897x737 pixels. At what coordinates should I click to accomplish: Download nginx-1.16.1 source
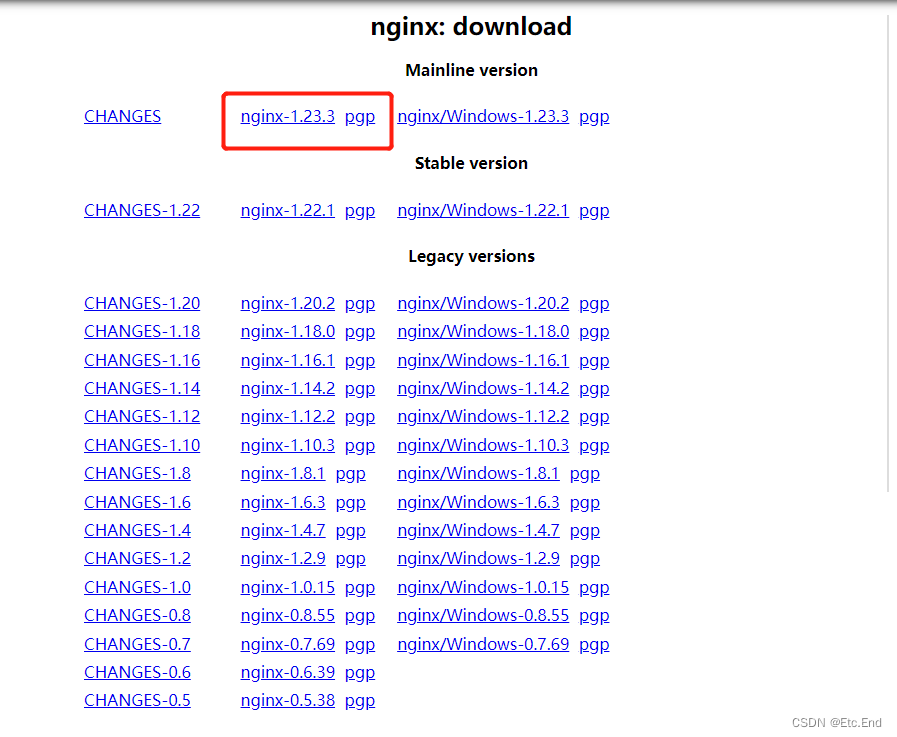tap(288, 360)
